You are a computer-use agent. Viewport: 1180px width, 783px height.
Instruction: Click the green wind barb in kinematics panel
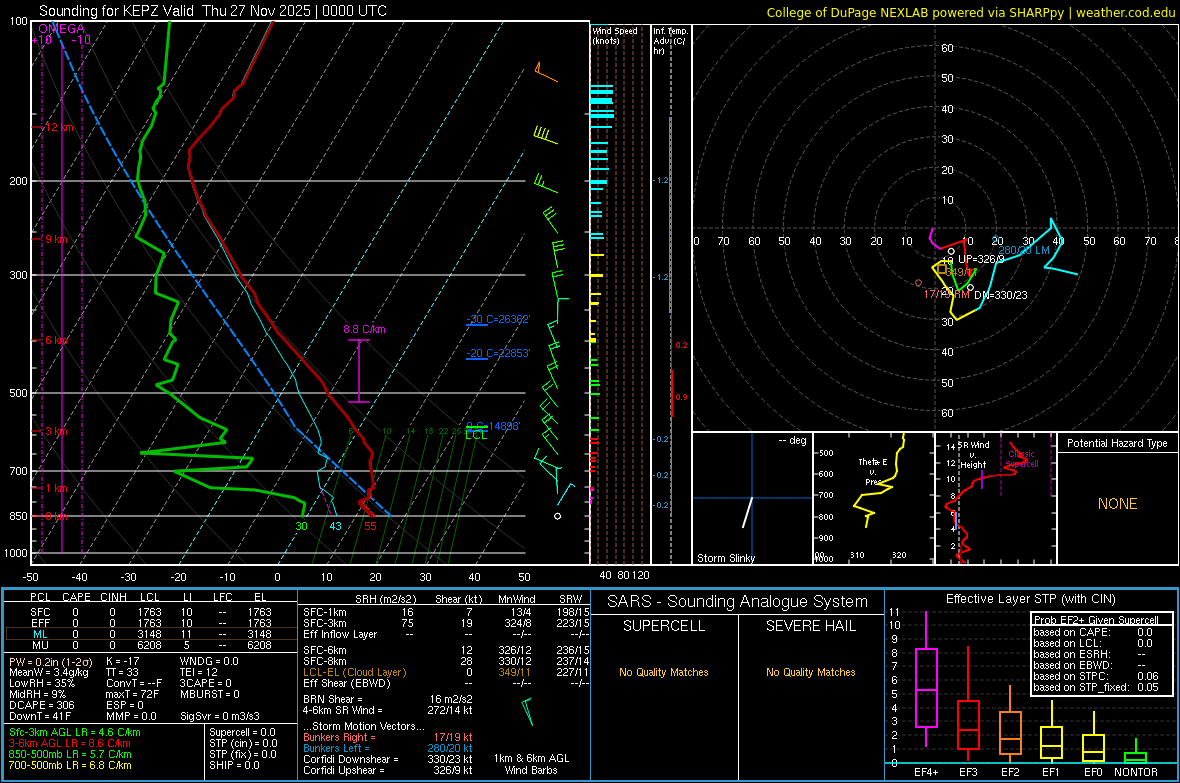[x=528, y=711]
